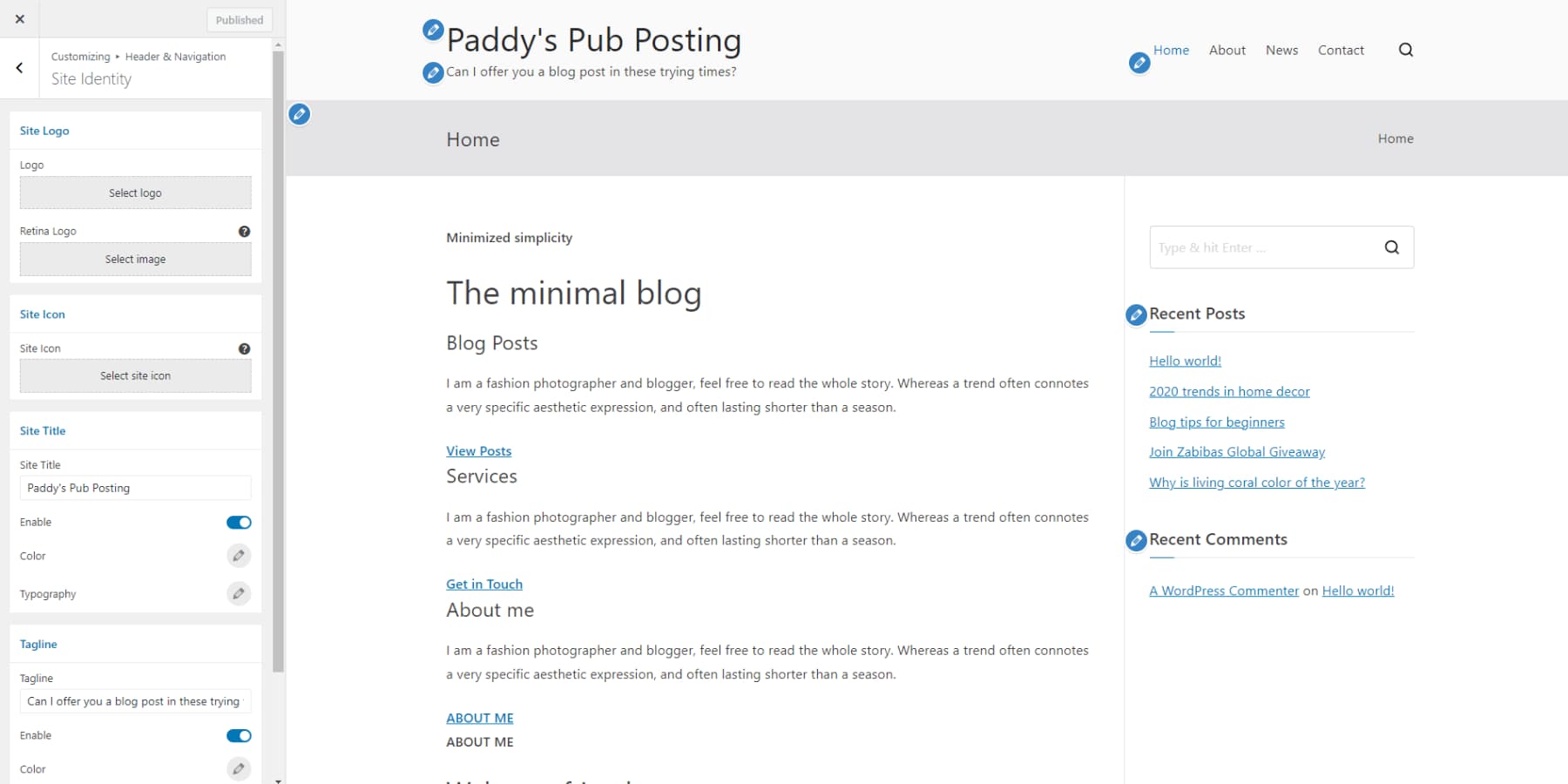1568x784 pixels.
Task: Open Site Title Typography pencil editor
Action: click(239, 594)
